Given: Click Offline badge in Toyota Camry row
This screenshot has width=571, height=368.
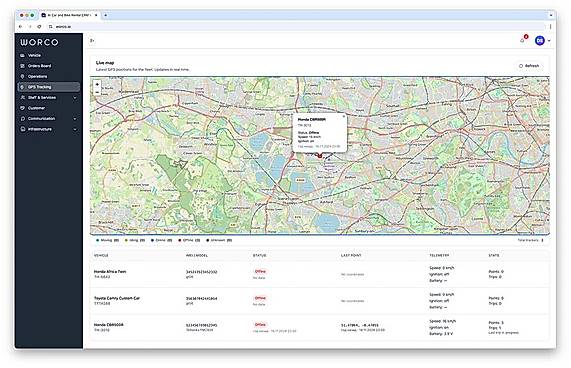Looking at the screenshot, I should 260,298.
